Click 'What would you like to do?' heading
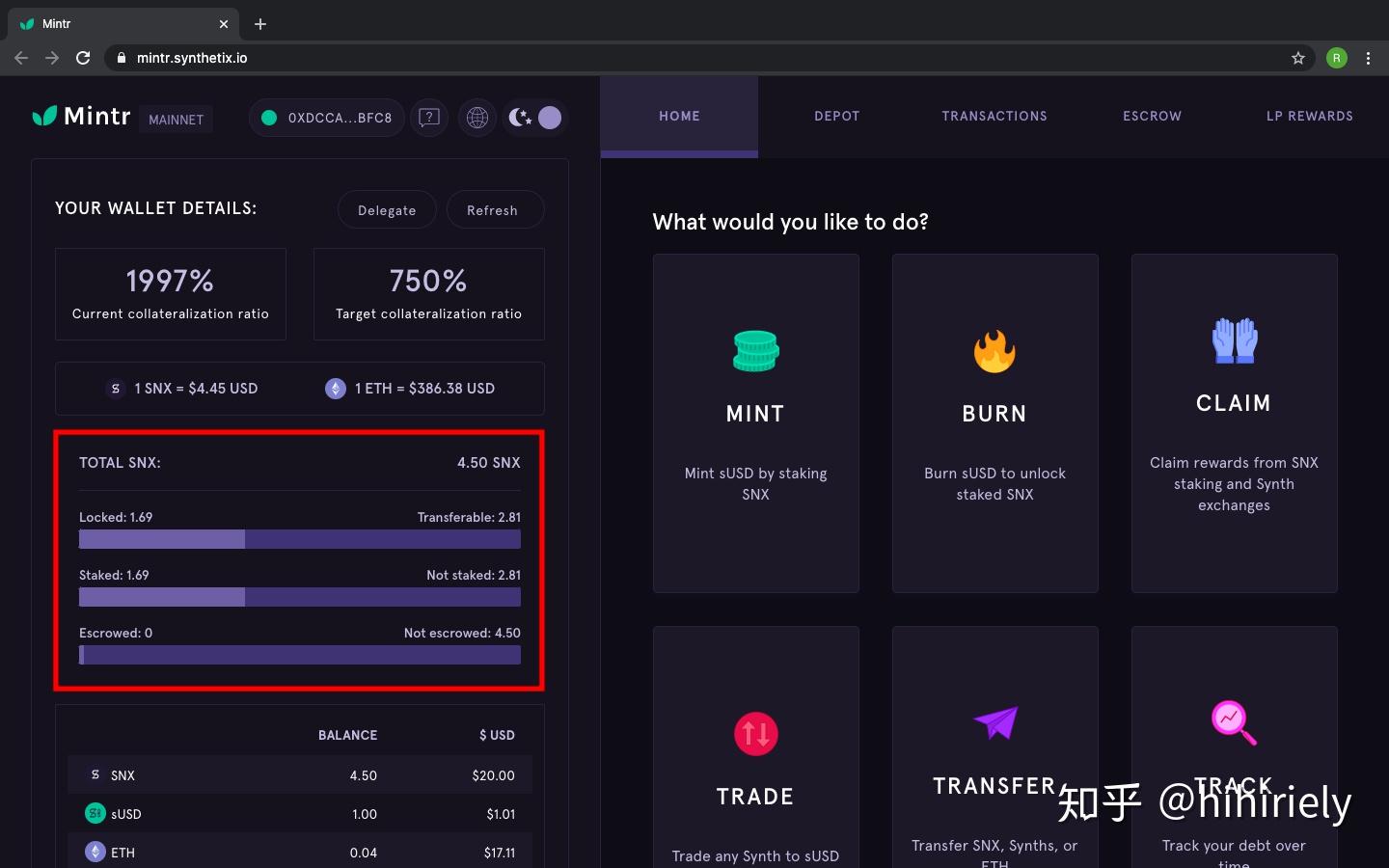 790,222
